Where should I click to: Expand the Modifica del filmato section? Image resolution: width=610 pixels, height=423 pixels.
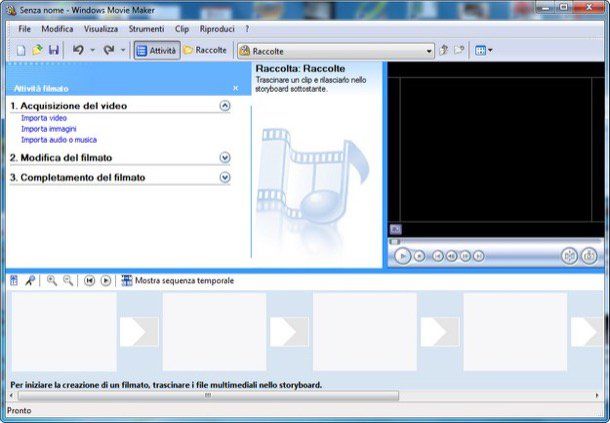point(225,158)
